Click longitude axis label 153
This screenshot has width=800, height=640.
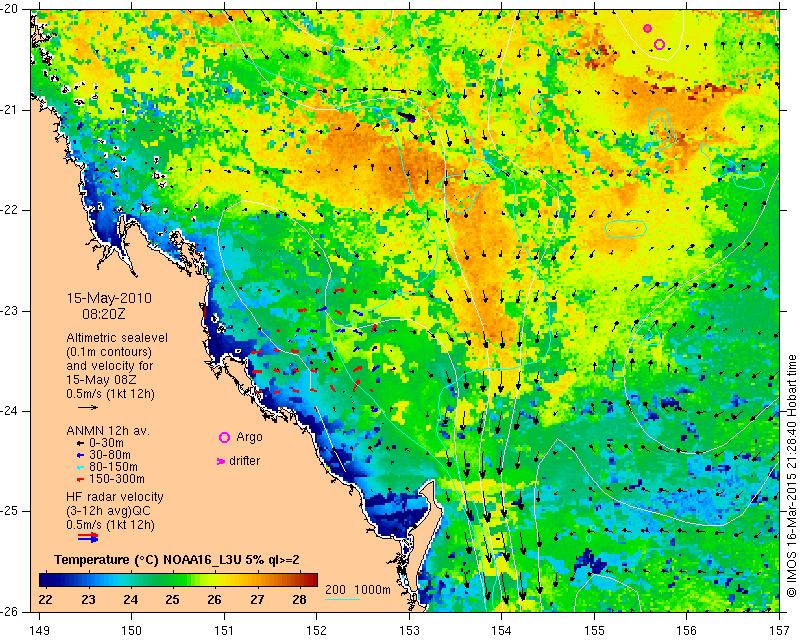coord(409,631)
